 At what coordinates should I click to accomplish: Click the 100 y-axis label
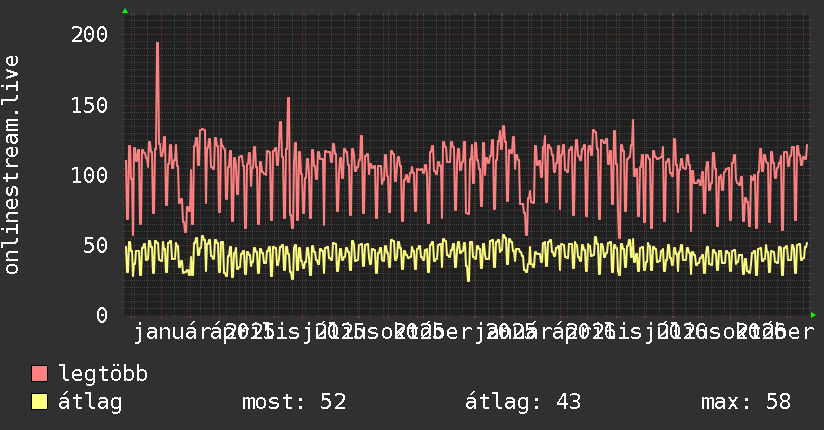[89, 175]
